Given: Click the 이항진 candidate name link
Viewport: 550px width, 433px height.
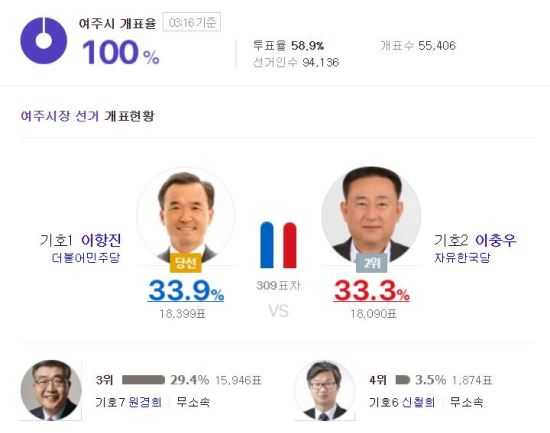Looking at the screenshot, I should 101,240.
